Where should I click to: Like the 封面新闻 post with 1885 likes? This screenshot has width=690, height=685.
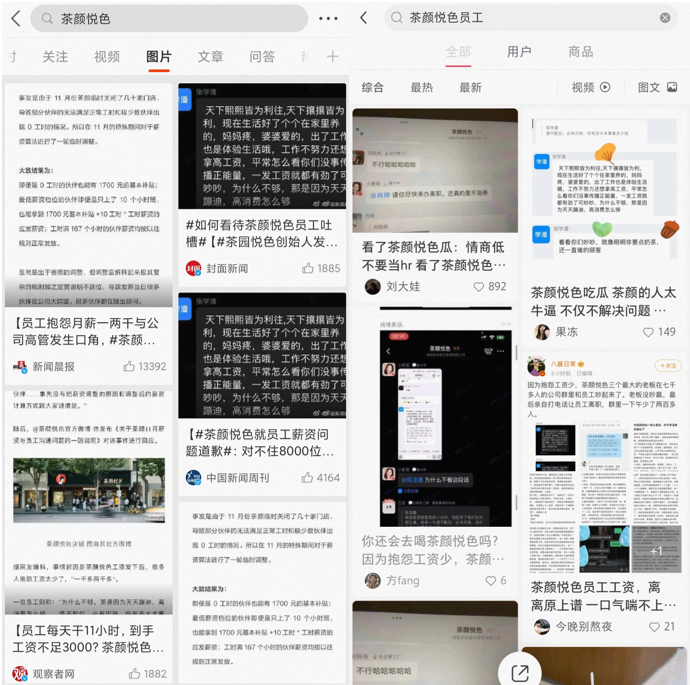point(308,268)
